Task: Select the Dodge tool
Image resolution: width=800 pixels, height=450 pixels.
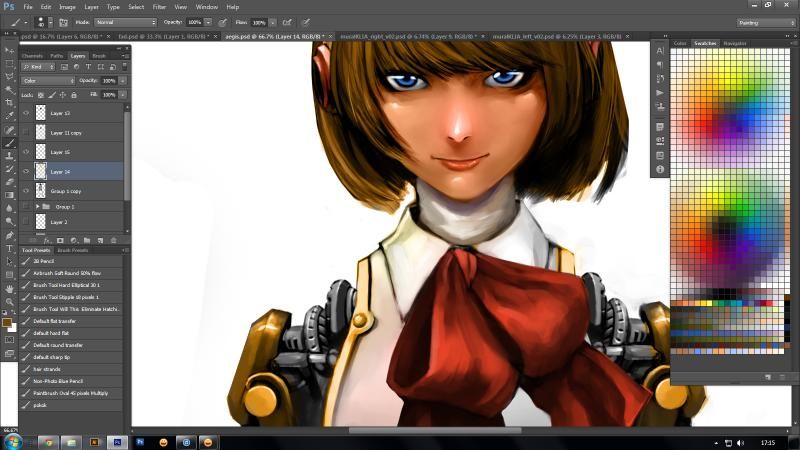Action: click(x=9, y=222)
